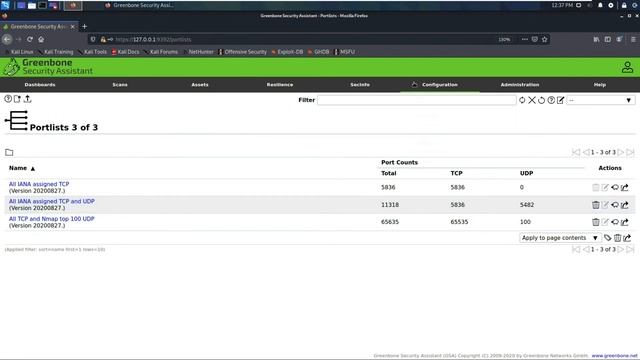This screenshot has height=360, width=640.
Task: Move page contents to trashcan
Action: pos(617,238)
